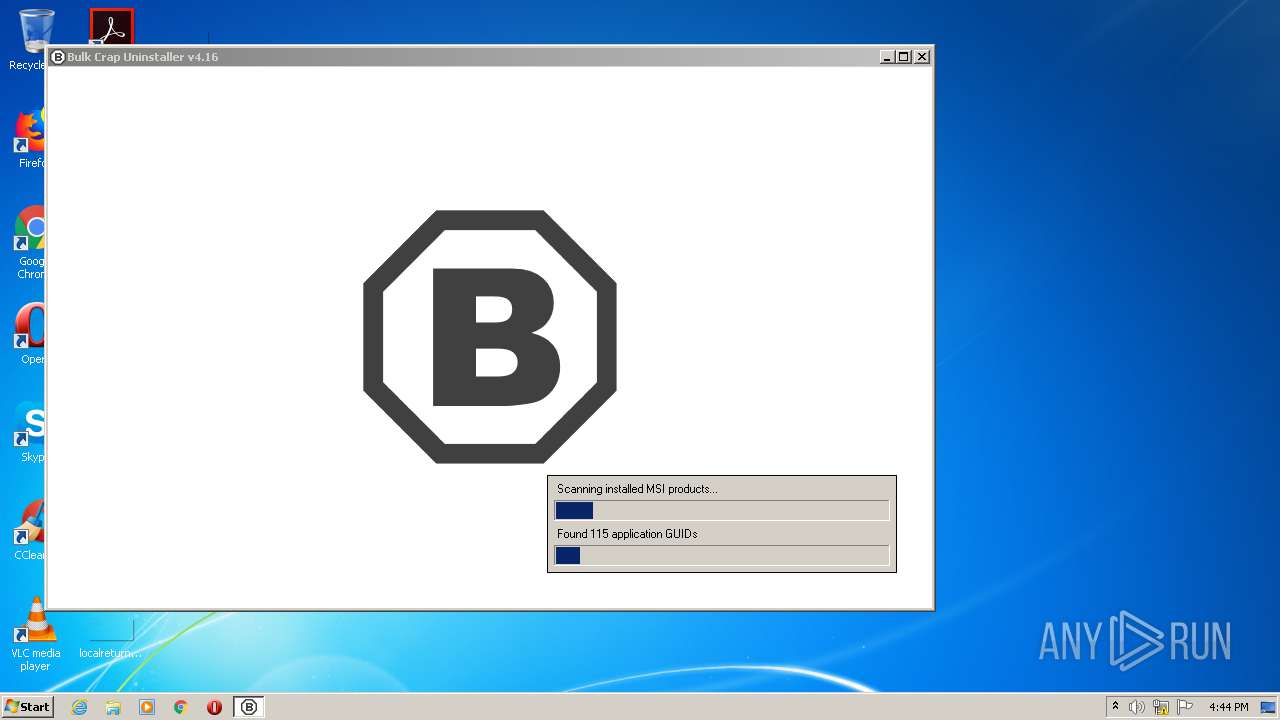Open Windows Explorer folder in taskbar
This screenshot has width=1280, height=720.
(113, 707)
